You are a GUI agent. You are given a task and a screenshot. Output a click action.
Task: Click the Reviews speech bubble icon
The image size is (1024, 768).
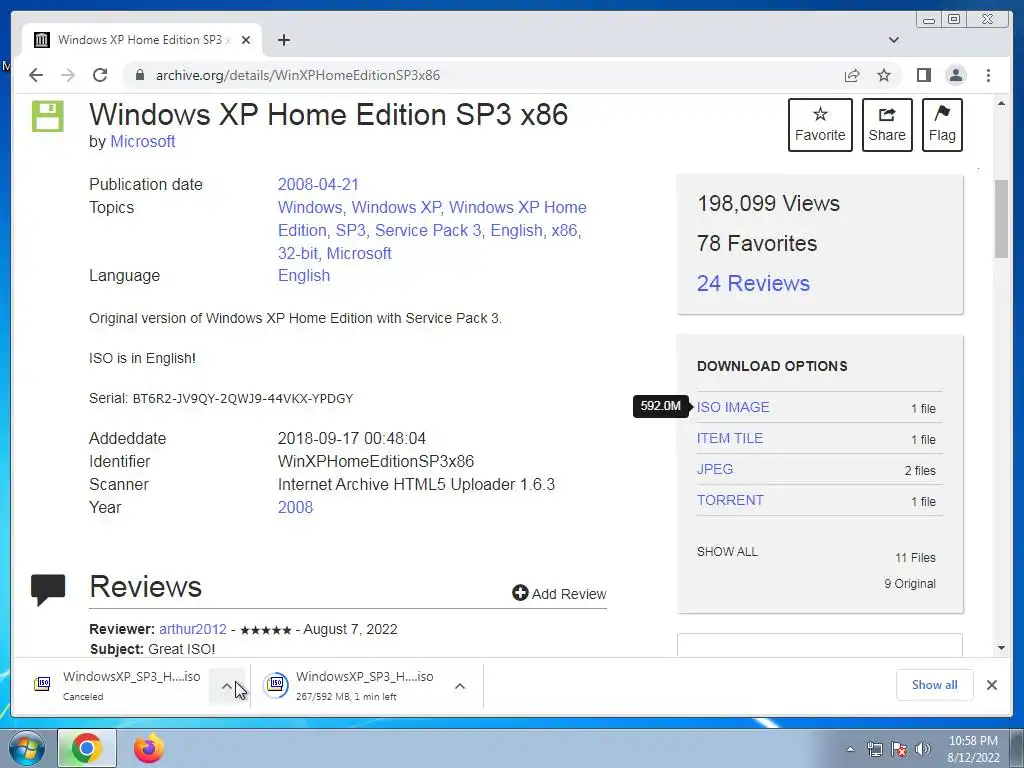pyautogui.click(x=48, y=589)
